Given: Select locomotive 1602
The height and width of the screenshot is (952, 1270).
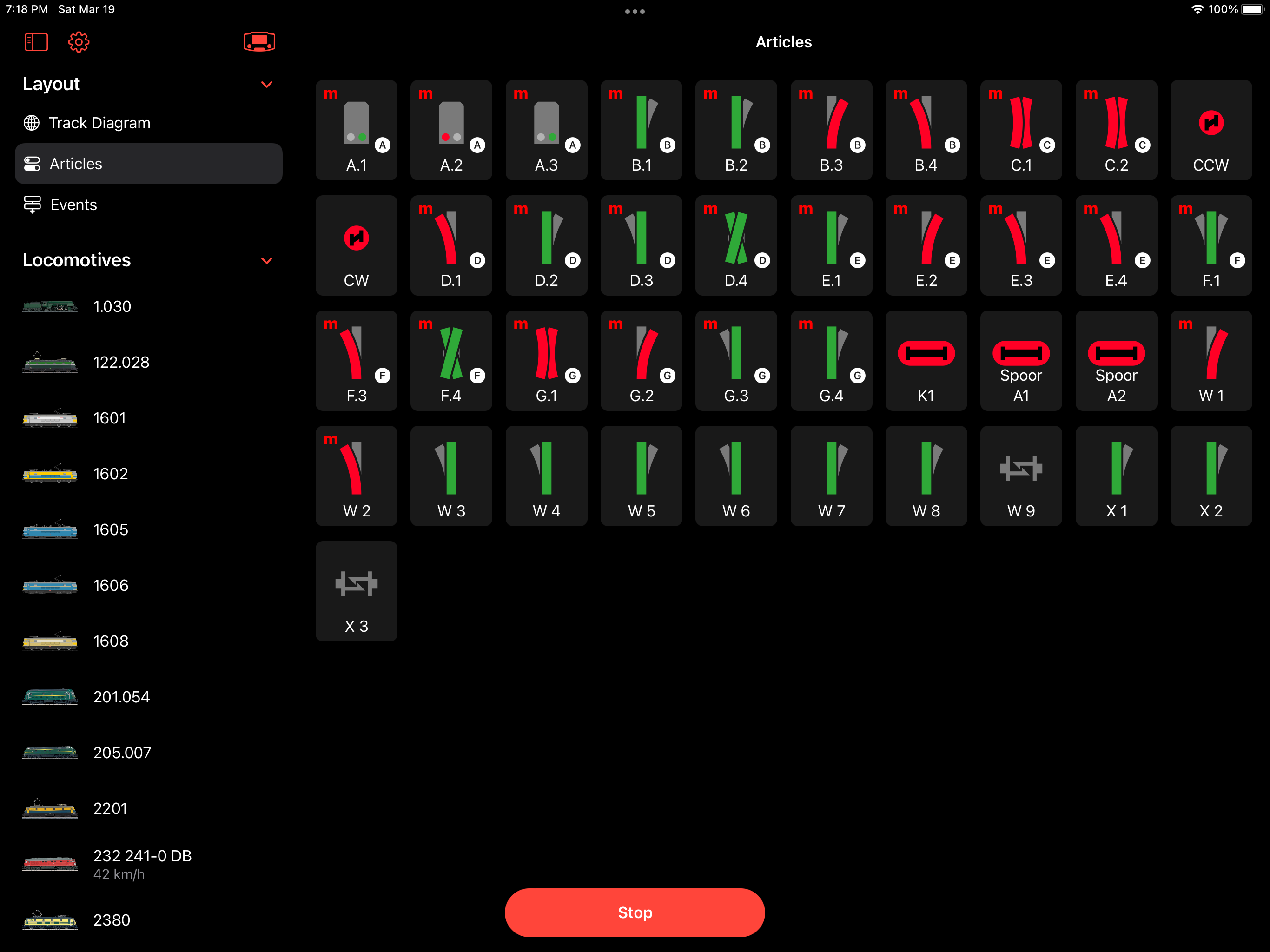Looking at the screenshot, I should [149, 474].
